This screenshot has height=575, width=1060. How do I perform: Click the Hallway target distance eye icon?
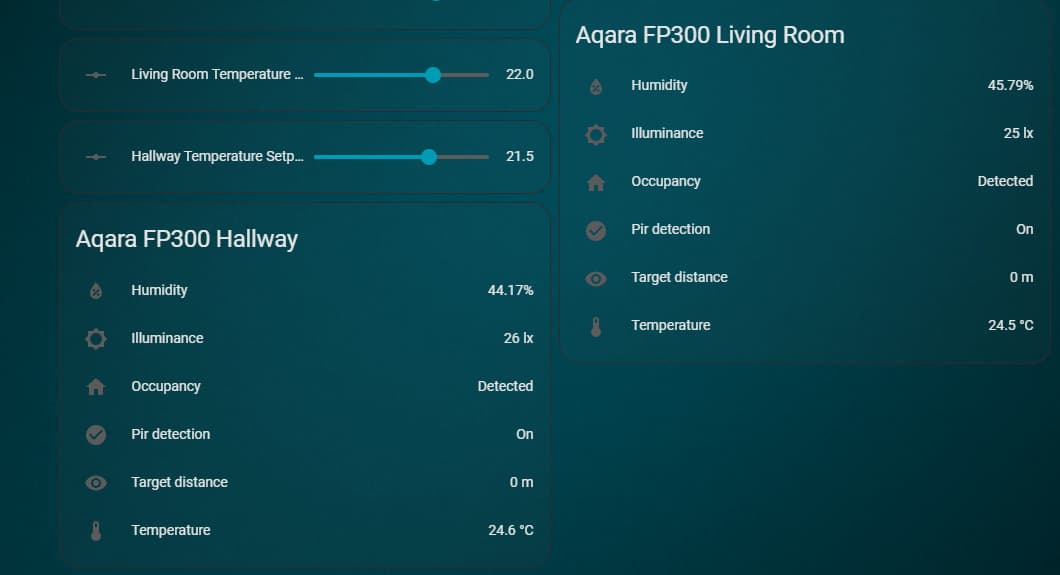pyautogui.click(x=96, y=482)
